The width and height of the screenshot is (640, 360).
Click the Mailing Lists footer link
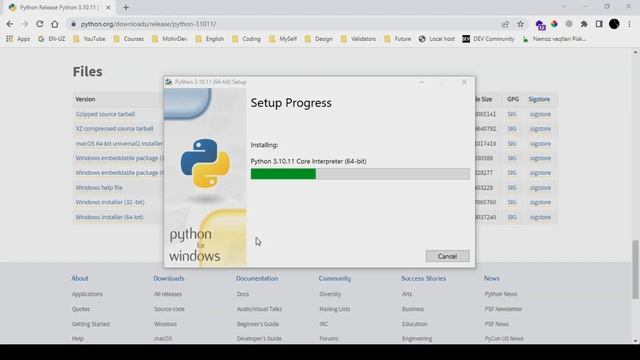(334, 309)
